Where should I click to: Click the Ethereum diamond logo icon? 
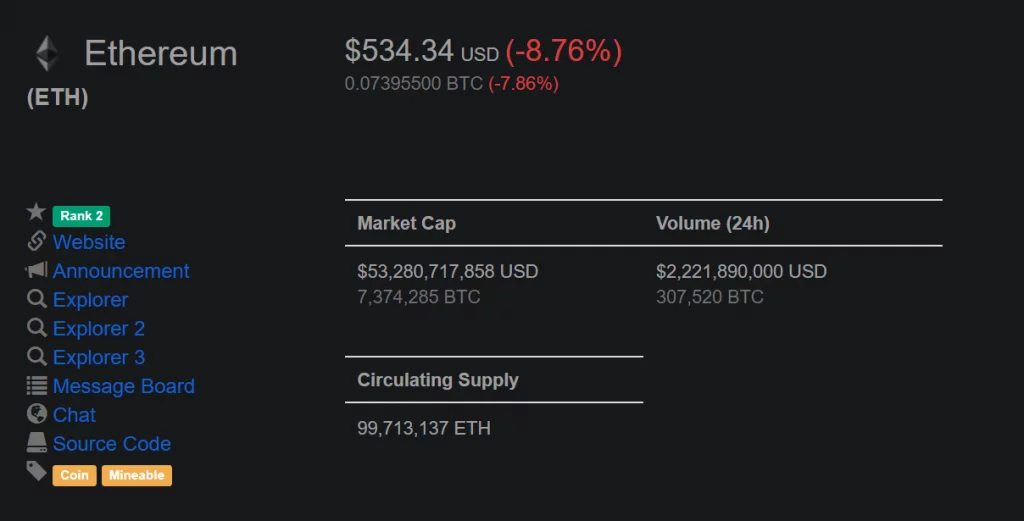(x=46, y=53)
